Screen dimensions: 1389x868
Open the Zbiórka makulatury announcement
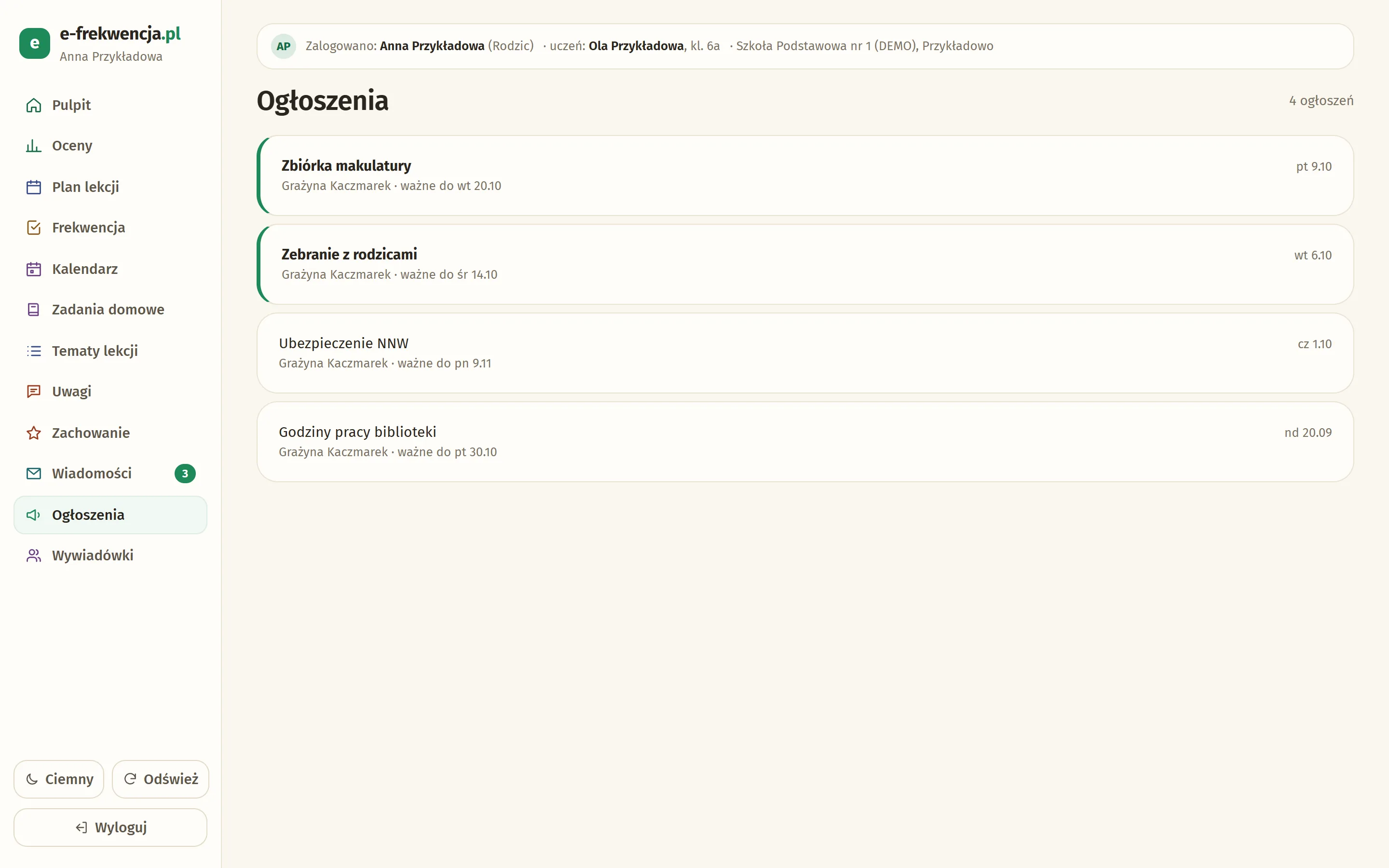point(804,176)
